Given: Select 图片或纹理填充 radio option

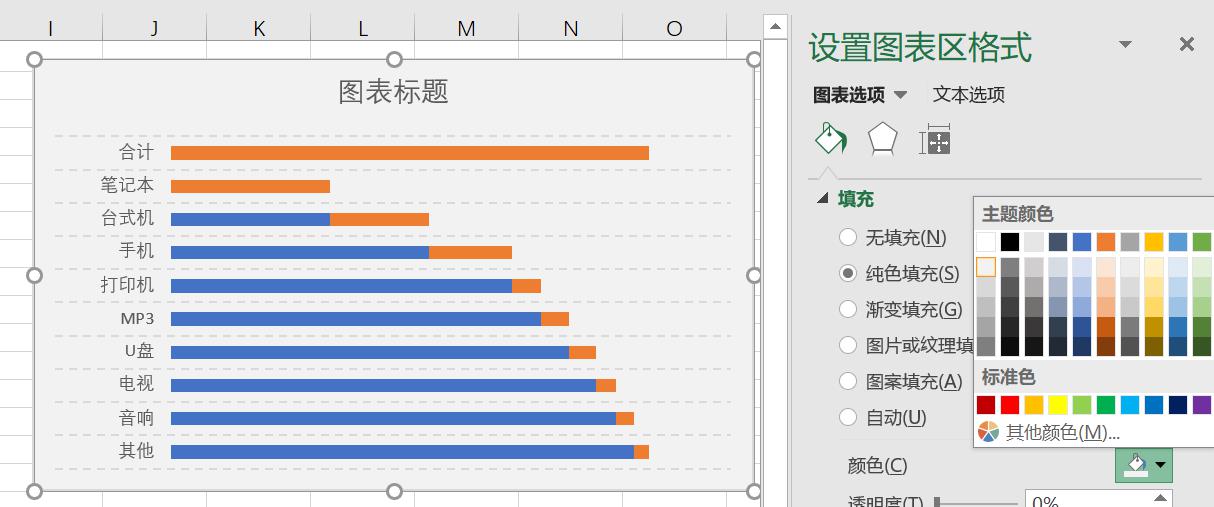Looking at the screenshot, I should [x=848, y=345].
